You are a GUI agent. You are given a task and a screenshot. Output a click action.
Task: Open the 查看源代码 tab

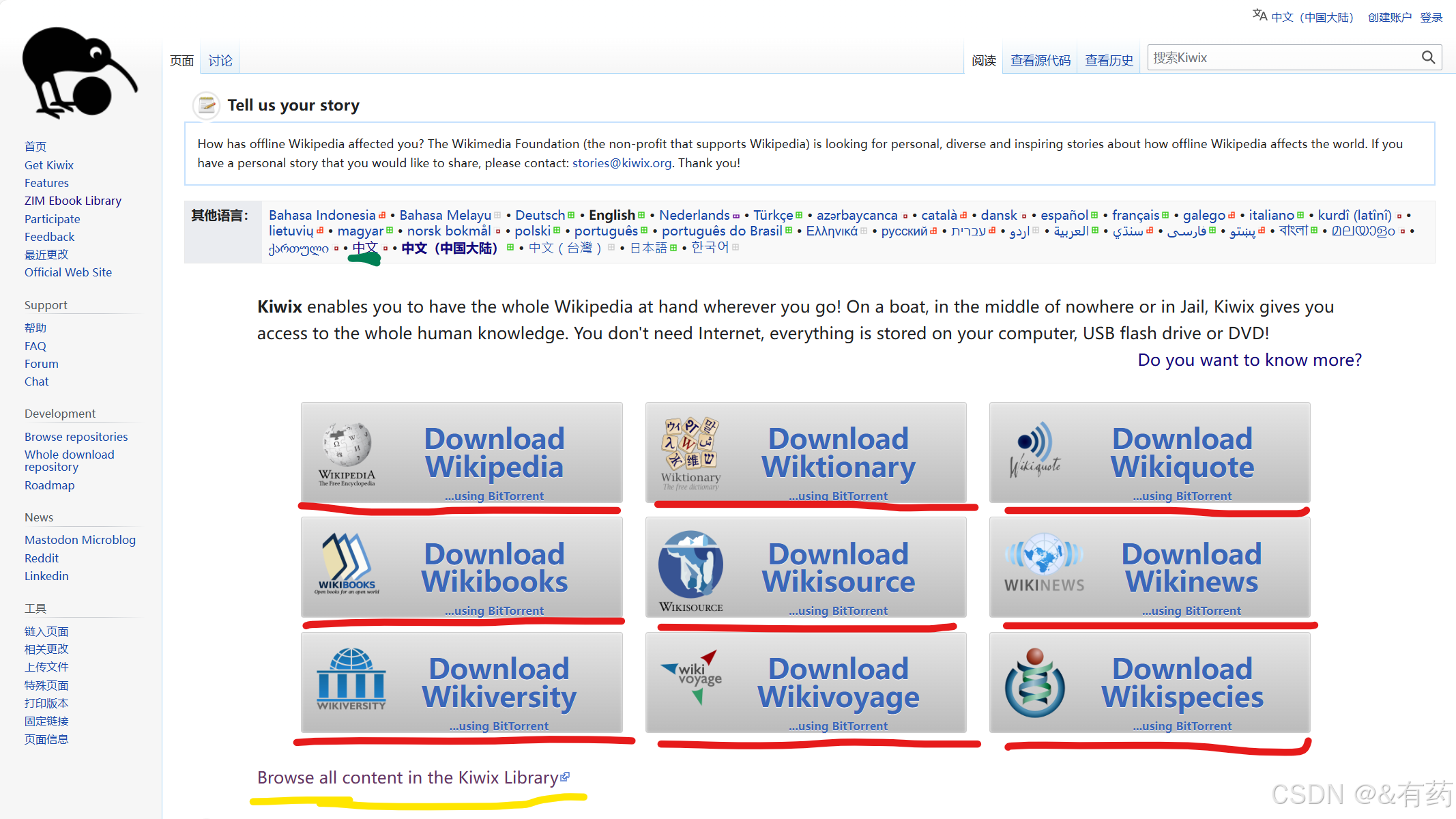(x=1040, y=61)
